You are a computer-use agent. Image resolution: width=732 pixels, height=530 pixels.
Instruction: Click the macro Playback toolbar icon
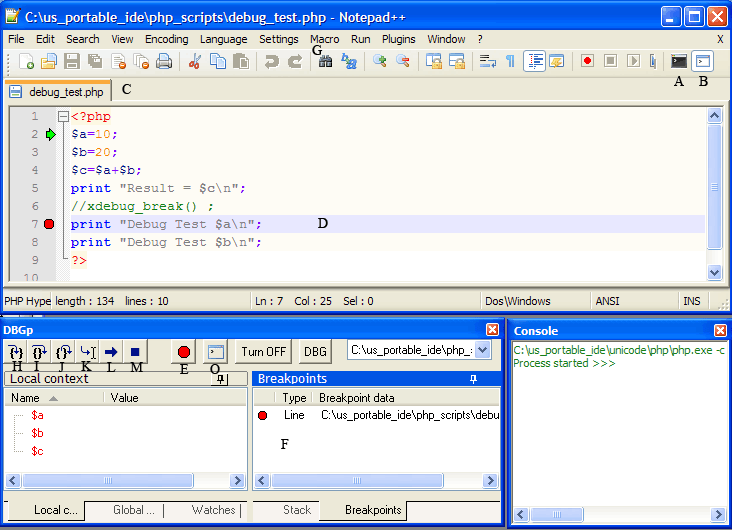633,61
